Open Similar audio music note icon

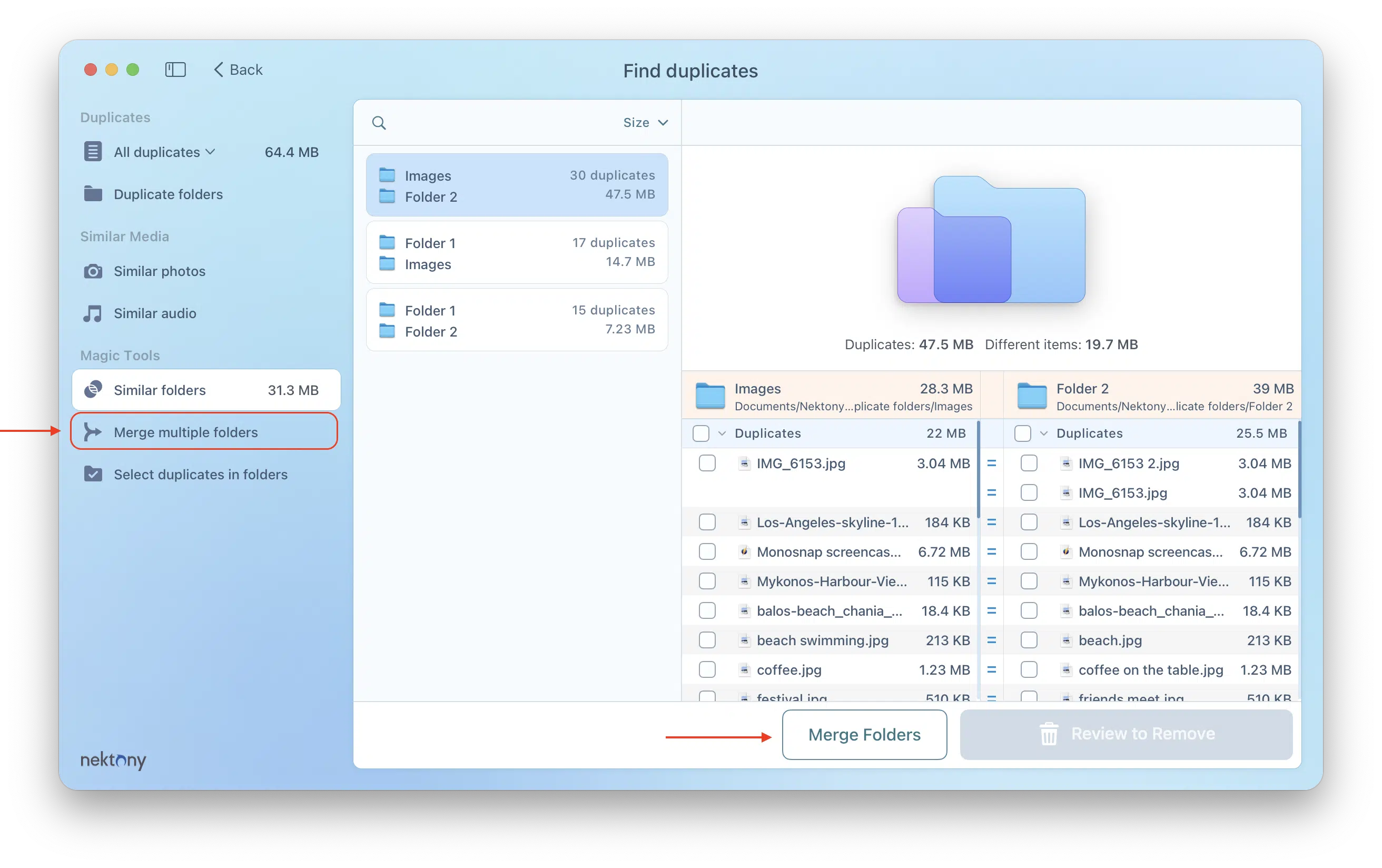click(93, 313)
